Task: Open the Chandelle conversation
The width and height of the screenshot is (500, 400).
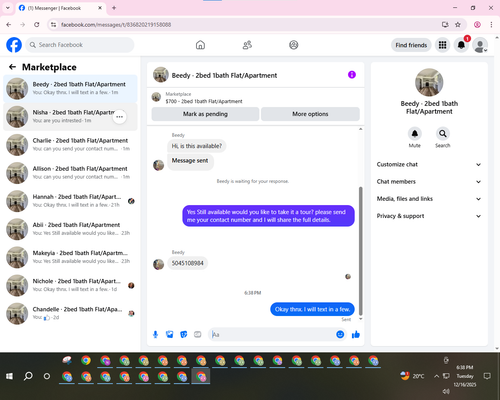Action: click(x=70, y=313)
